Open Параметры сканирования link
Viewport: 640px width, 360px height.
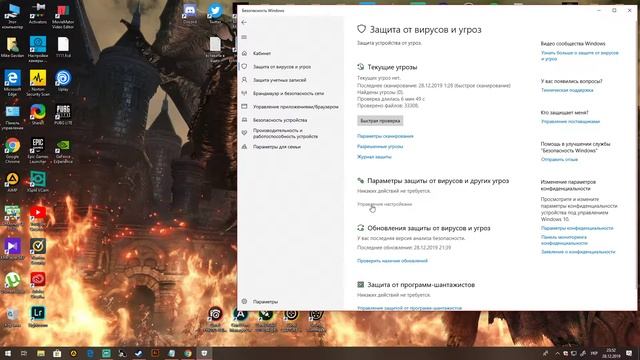pos(385,136)
